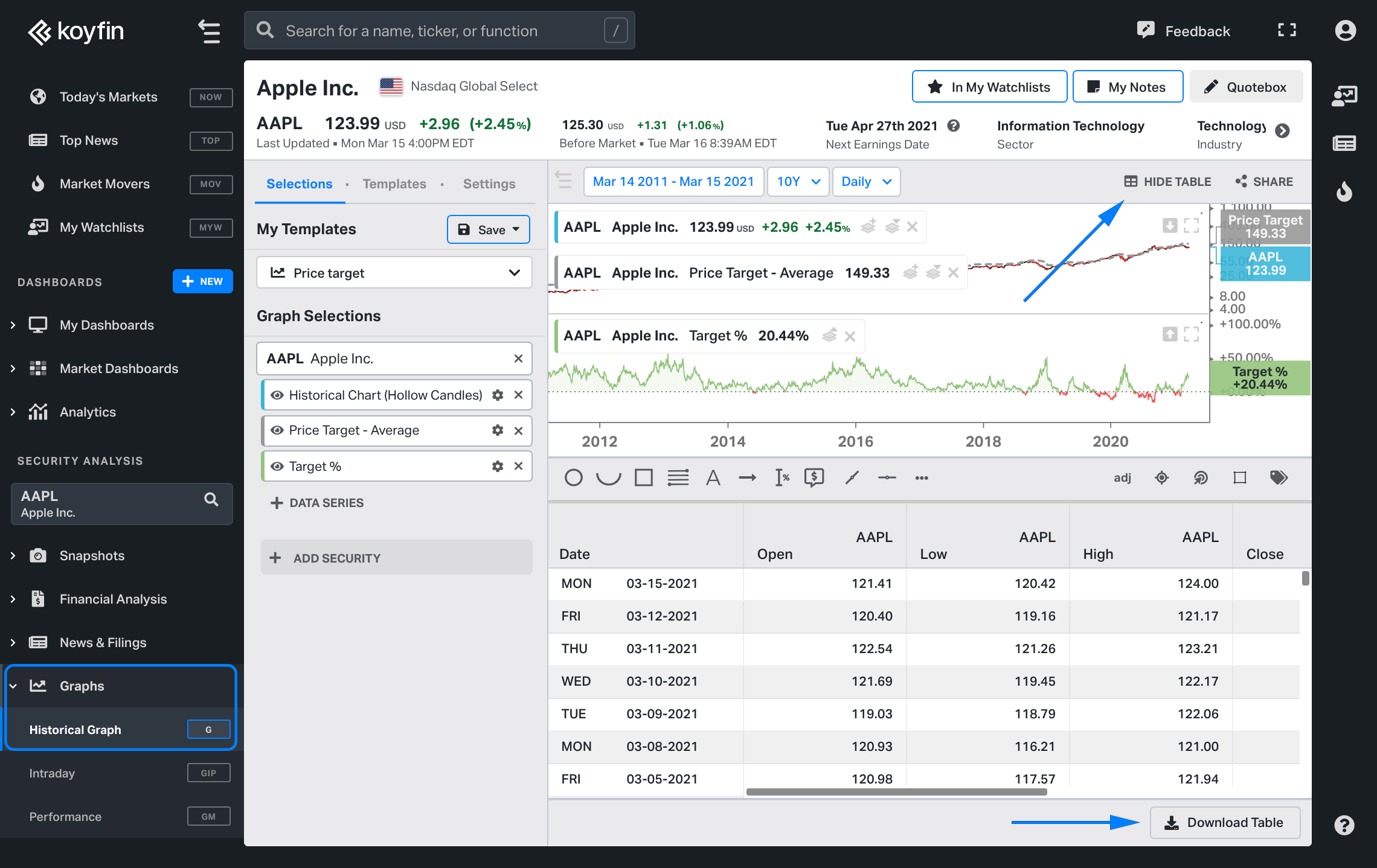Toggle the crosshair target tool
The image size is (1377, 868).
(x=1161, y=478)
